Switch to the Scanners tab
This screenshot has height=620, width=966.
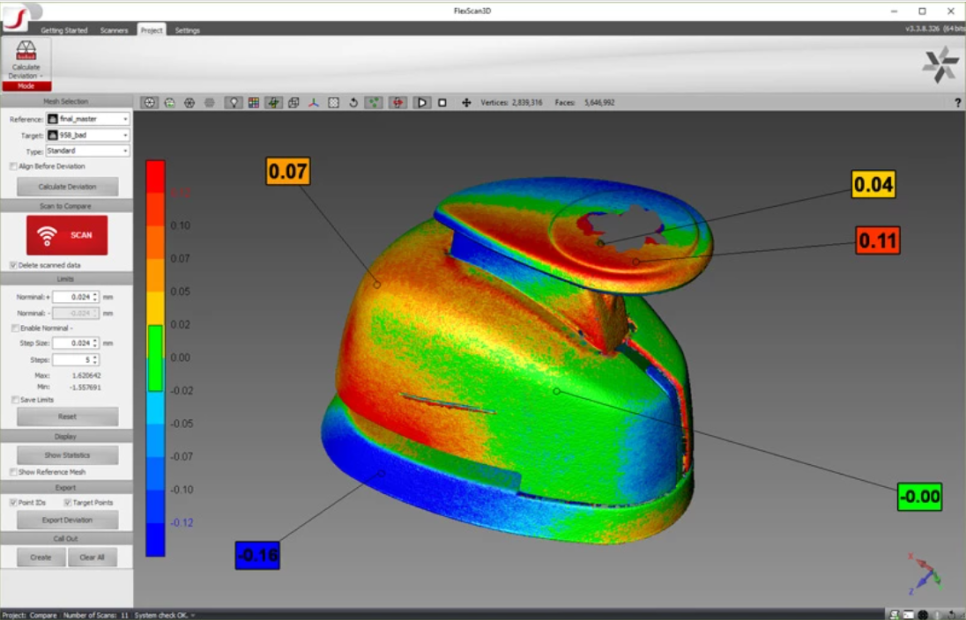coord(114,30)
